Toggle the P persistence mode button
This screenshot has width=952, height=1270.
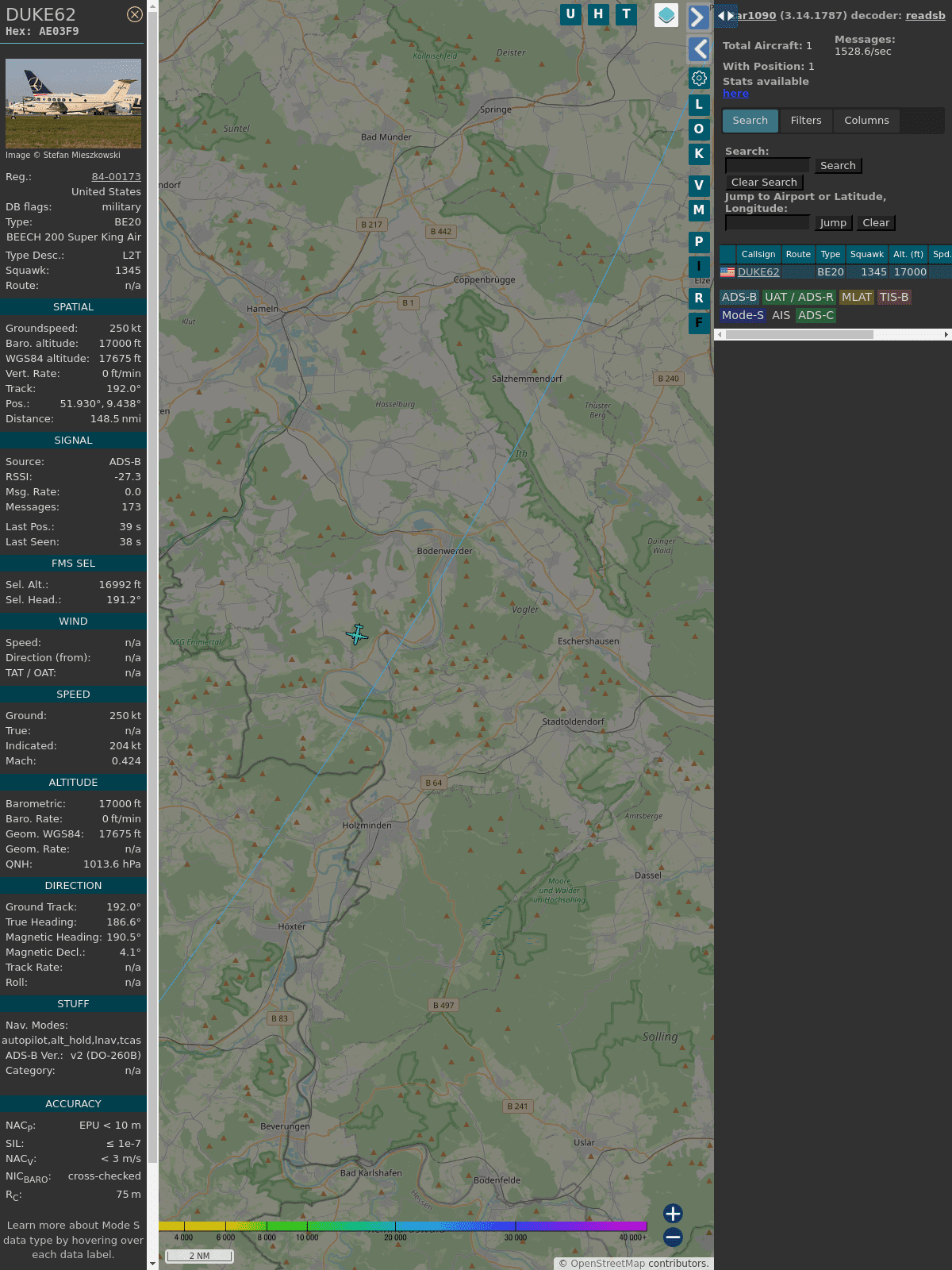[x=699, y=242]
